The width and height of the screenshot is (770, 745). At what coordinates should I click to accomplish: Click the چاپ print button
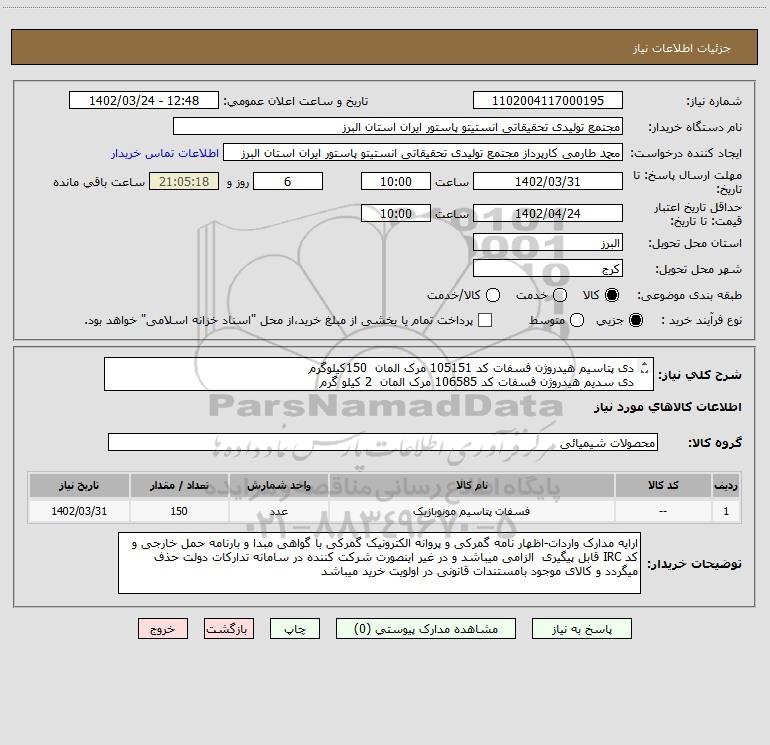point(295,629)
